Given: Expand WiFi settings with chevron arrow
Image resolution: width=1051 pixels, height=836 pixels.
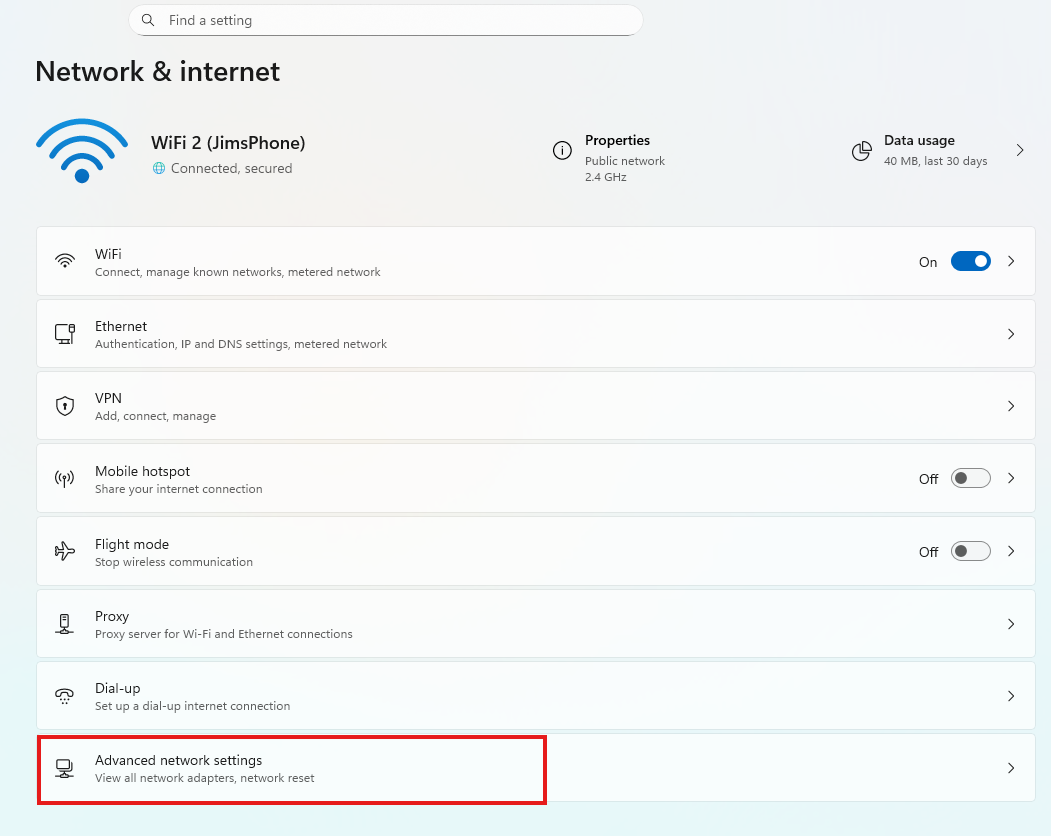Looking at the screenshot, I should point(1011,261).
